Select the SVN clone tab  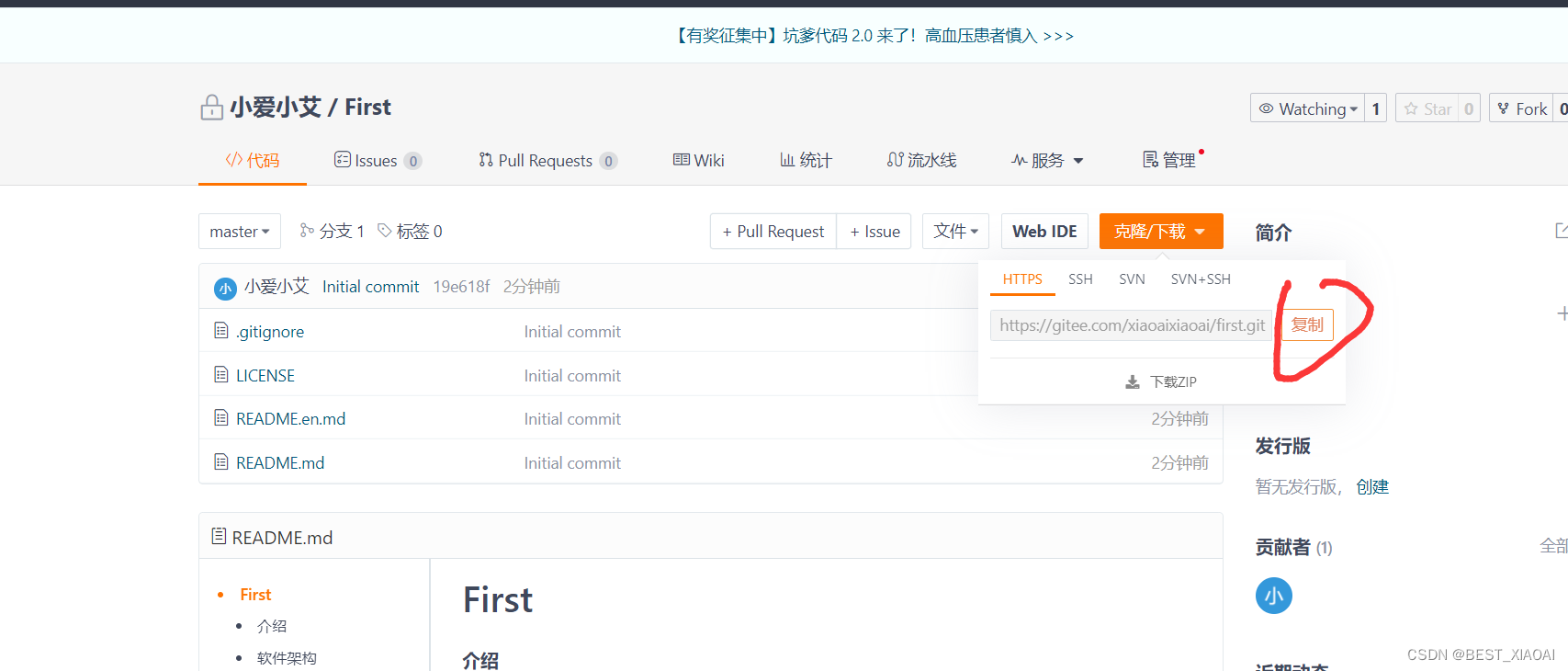pos(1132,279)
